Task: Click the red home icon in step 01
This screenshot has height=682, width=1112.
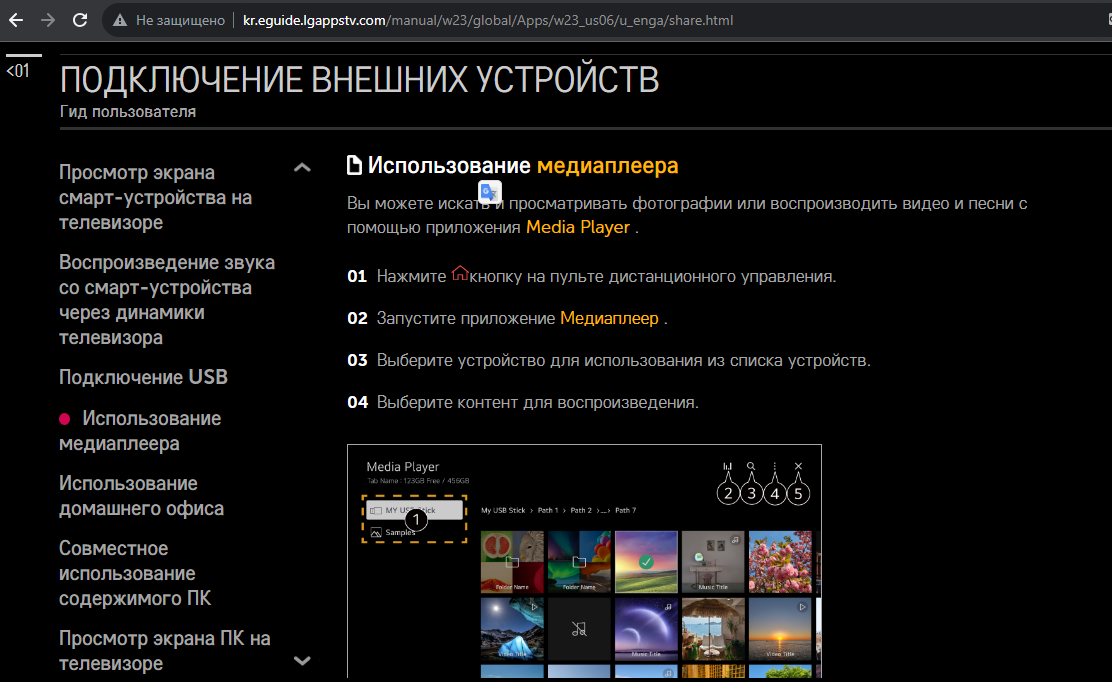Action: pos(460,273)
